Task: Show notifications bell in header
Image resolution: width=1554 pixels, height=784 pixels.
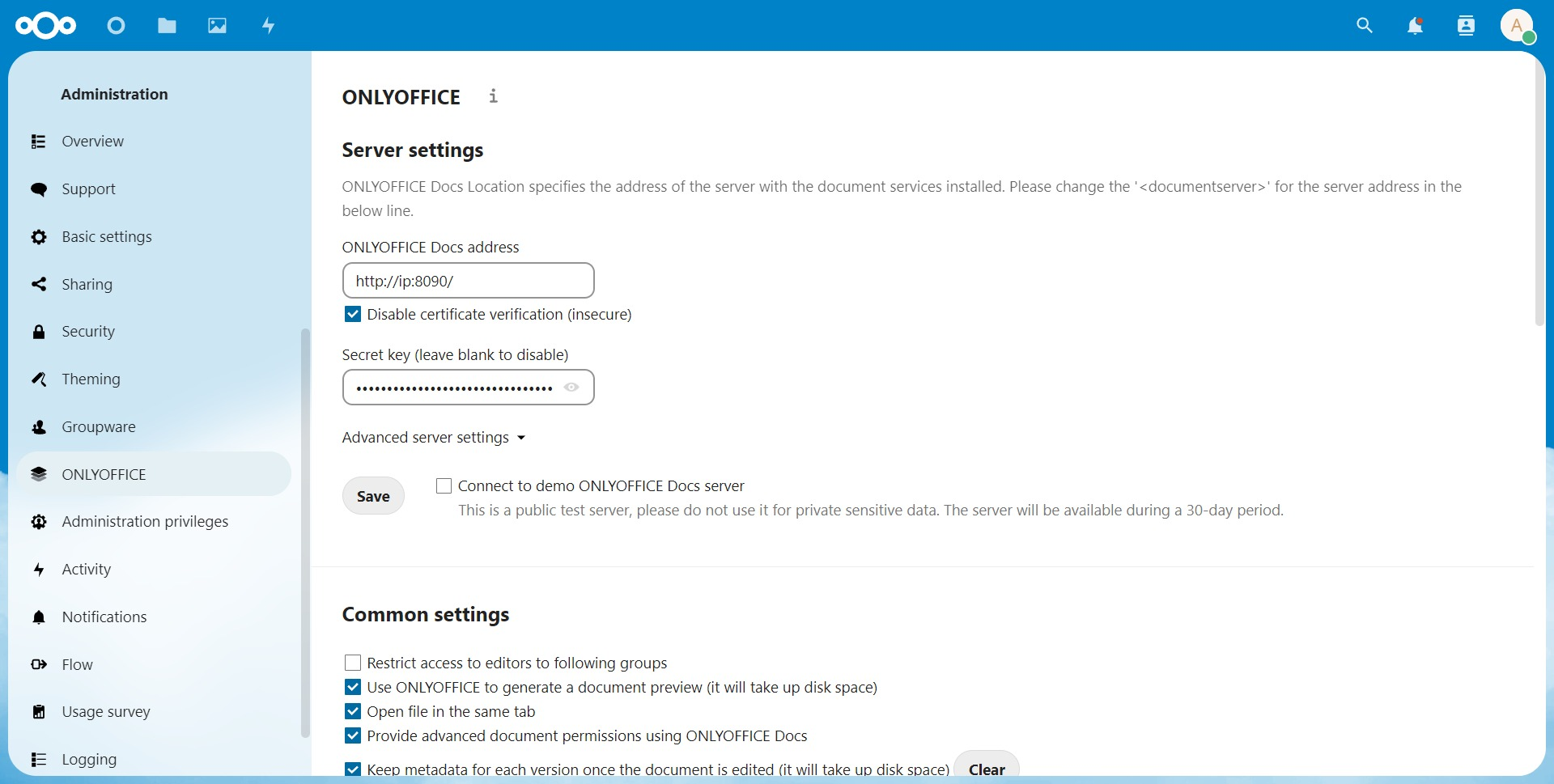Action: (x=1415, y=26)
